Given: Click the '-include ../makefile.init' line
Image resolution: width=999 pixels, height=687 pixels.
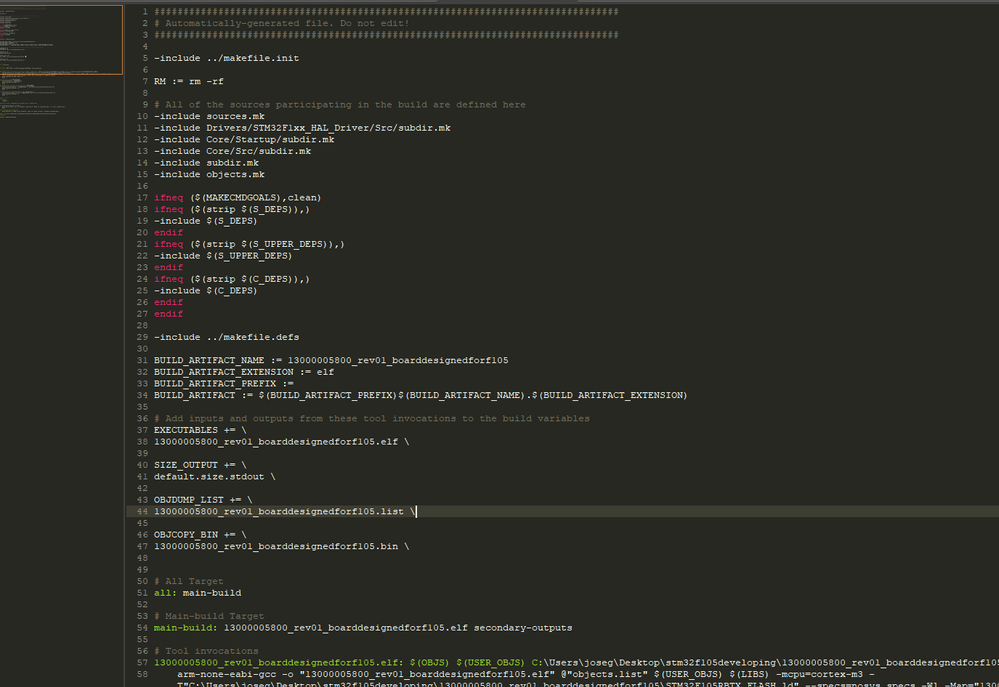Looking at the screenshot, I should [x=226, y=58].
